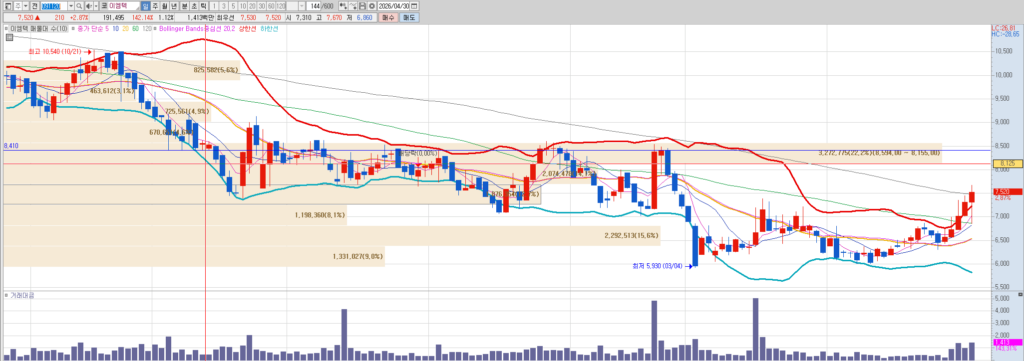Click the 전 button before stock code
The height and width of the screenshot is (361, 1024).
point(34,6)
